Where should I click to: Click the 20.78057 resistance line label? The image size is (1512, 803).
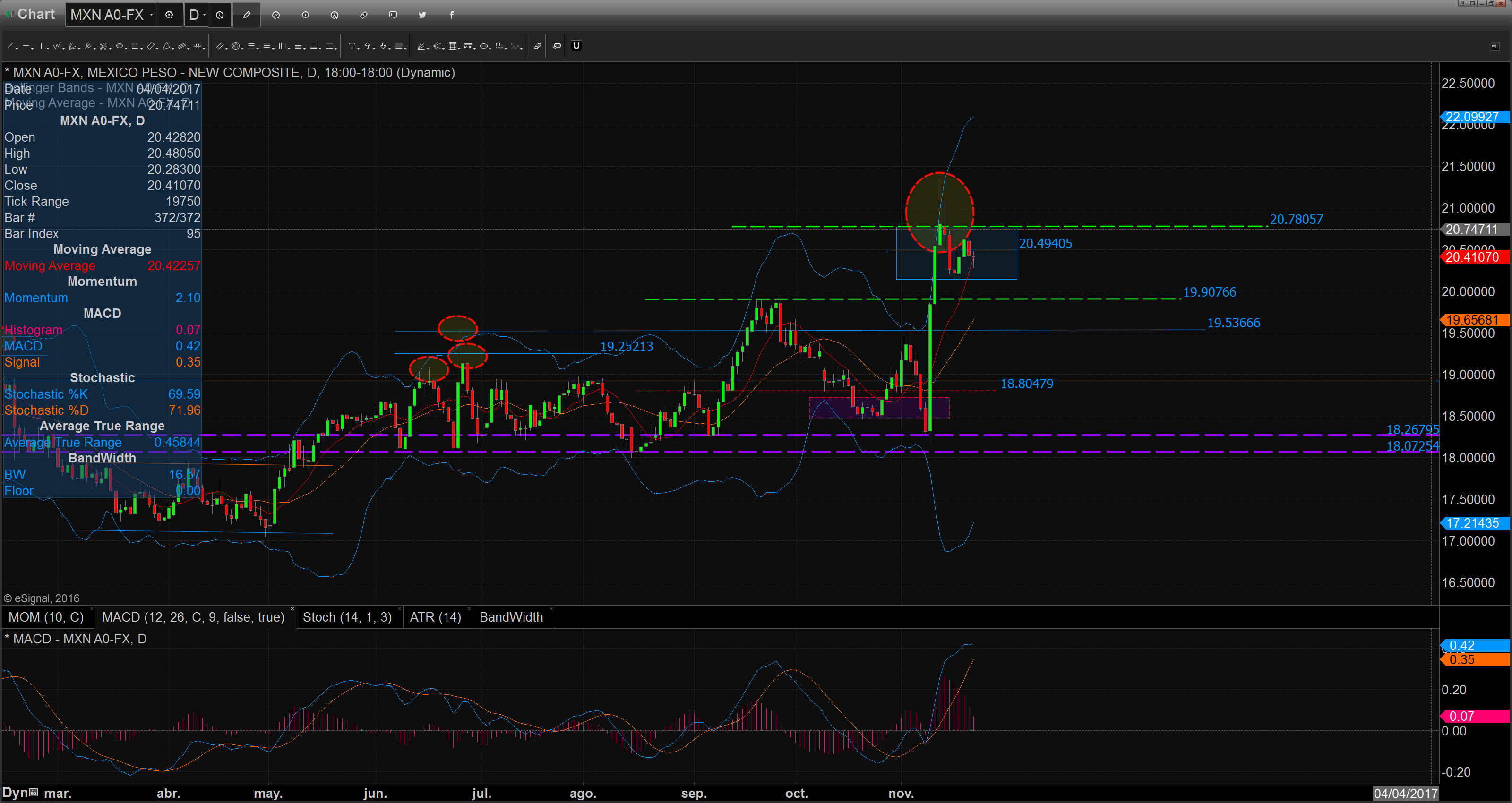1297,220
